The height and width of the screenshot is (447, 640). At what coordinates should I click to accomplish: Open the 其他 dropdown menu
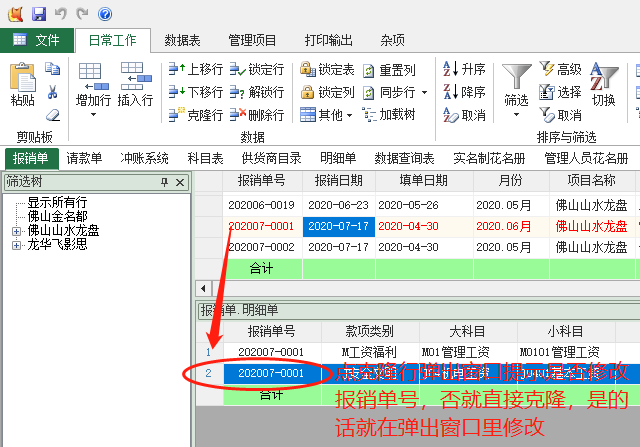pos(327,115)
